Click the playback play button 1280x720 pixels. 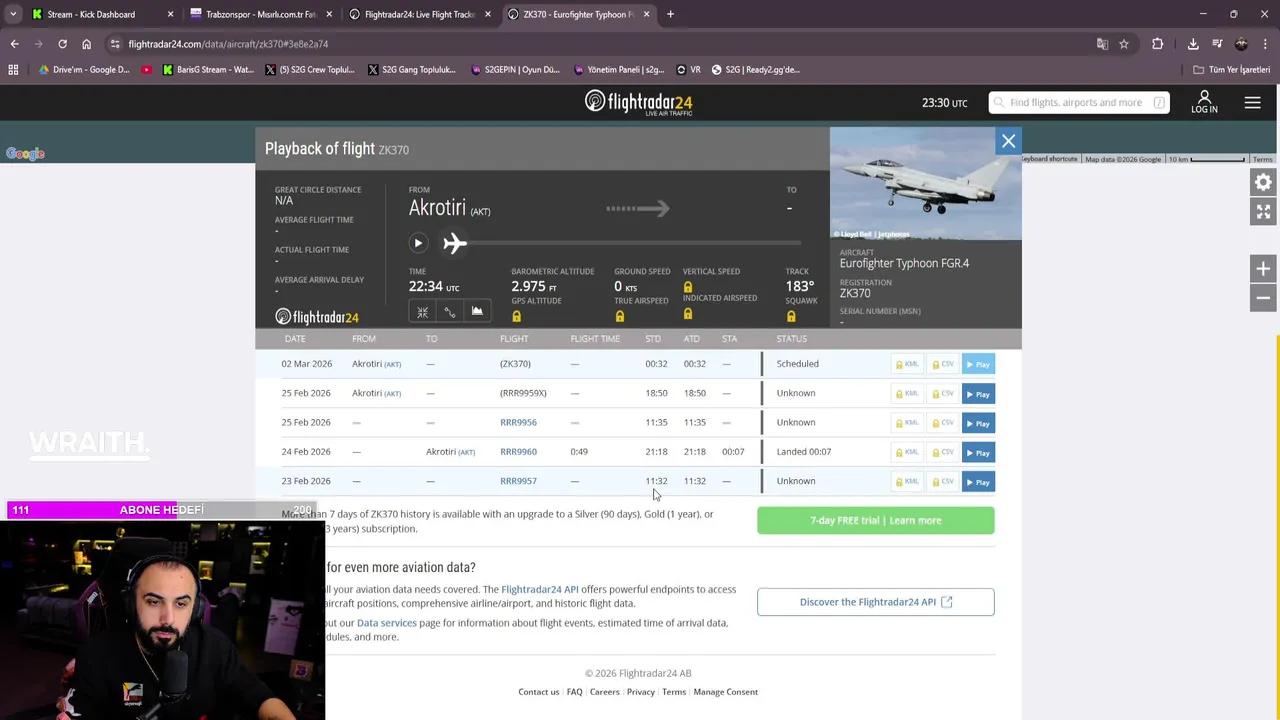coord(418,243)
